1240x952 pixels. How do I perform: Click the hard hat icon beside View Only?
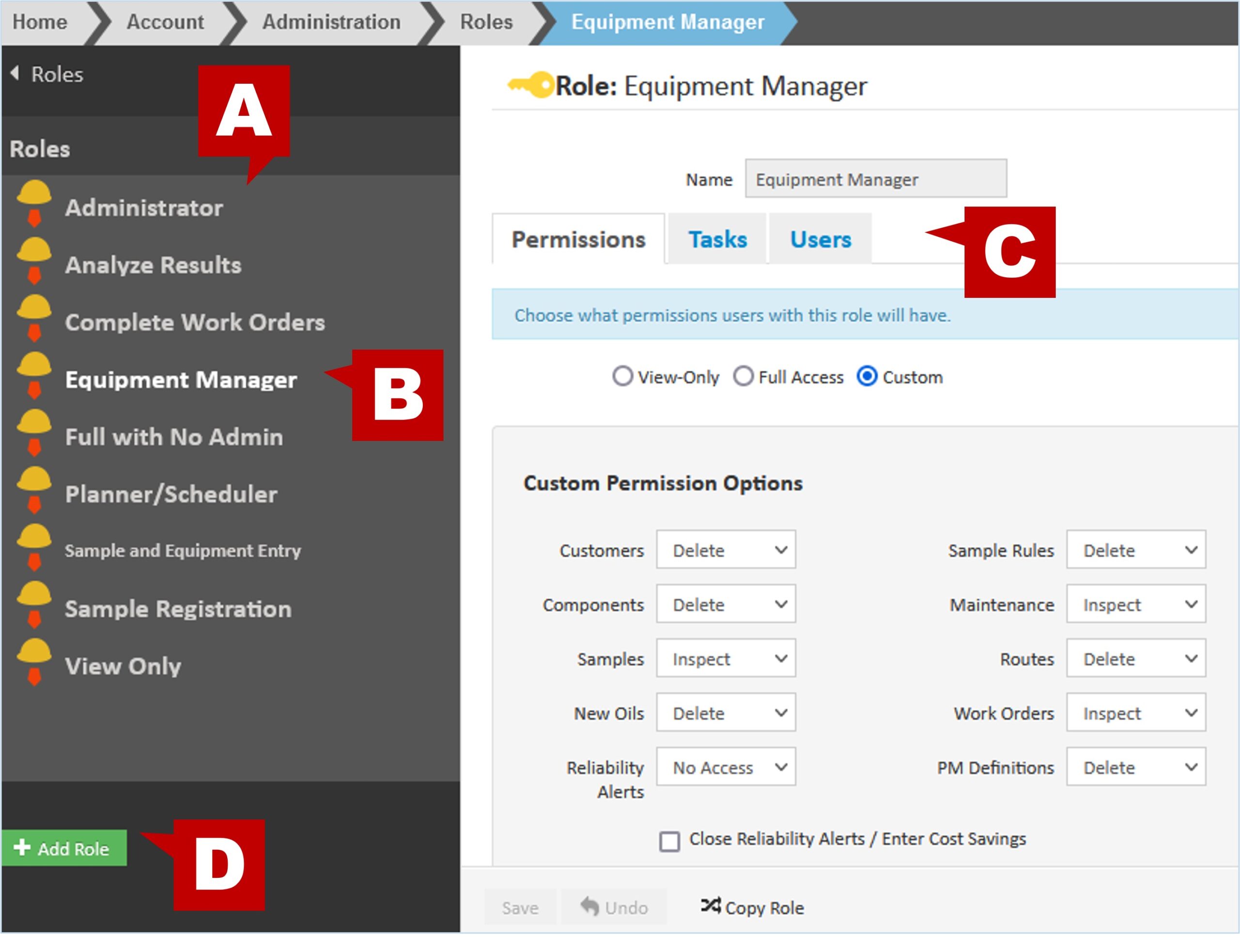click(x=34, y=661)
